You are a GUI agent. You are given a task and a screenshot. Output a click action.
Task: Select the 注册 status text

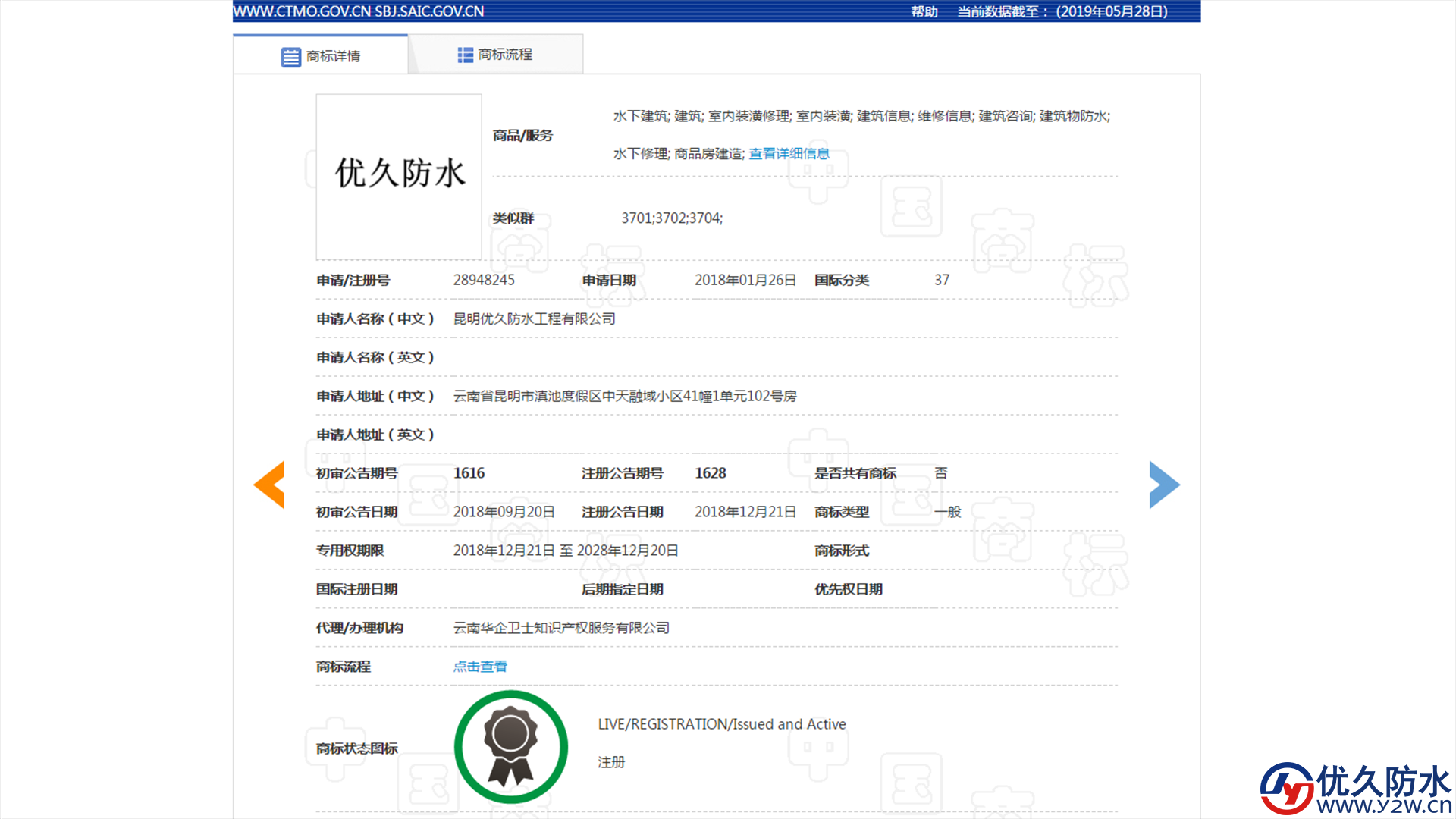[x=611, y=762]
